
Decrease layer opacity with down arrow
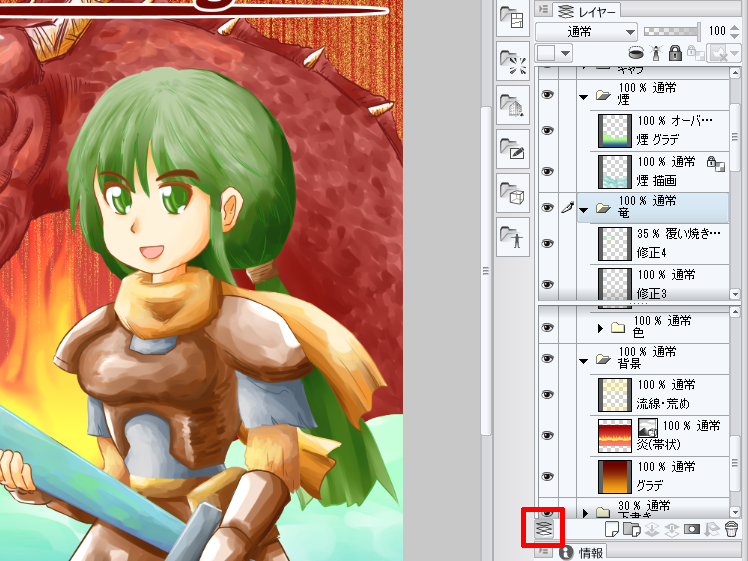pos(735,36)
